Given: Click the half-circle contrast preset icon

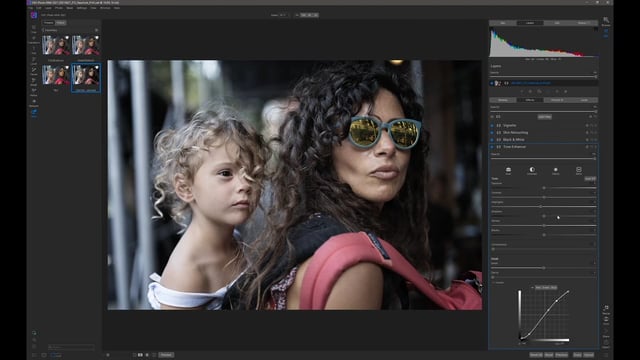Looking at the screenshot, I should tap(532, 170).
